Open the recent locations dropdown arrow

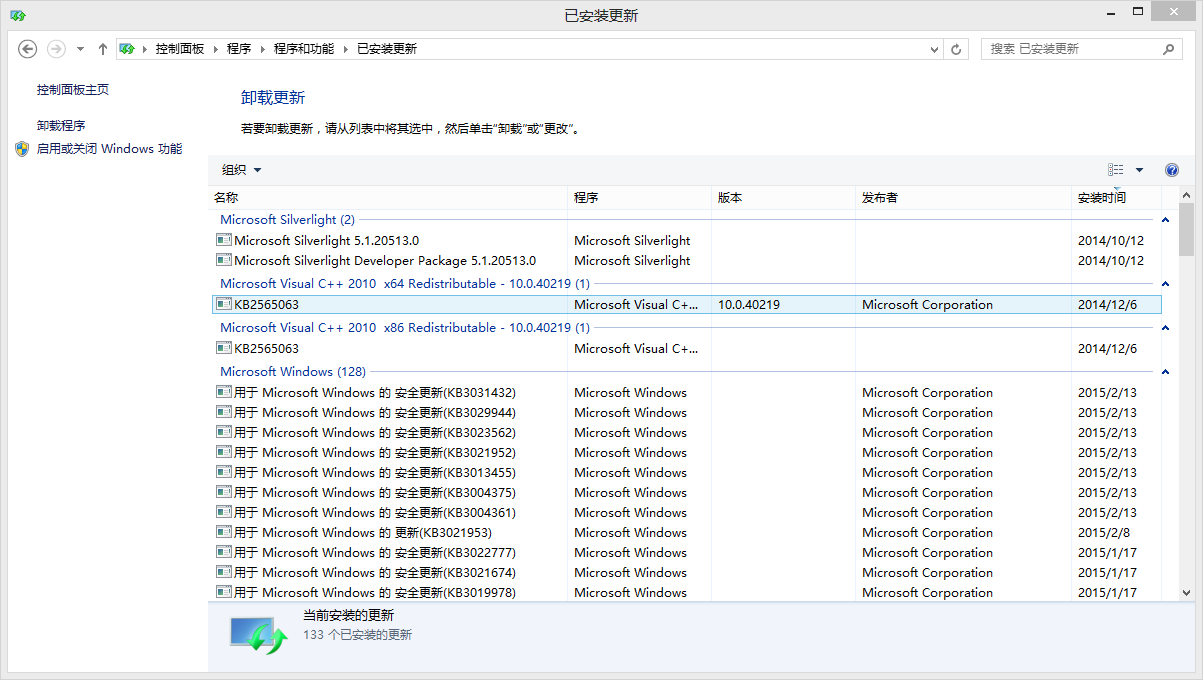80,49
